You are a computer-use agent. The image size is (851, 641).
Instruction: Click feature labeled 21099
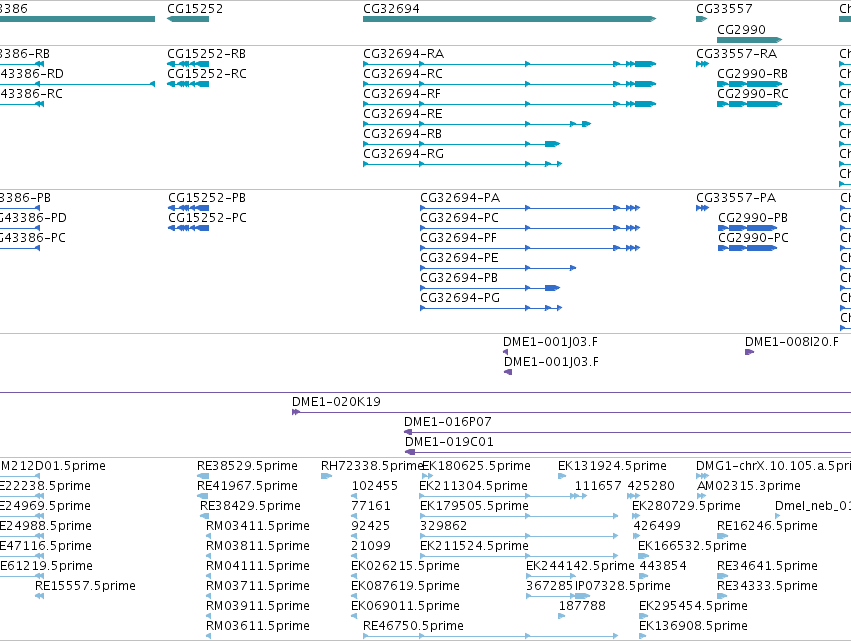(x=371, y=547)
